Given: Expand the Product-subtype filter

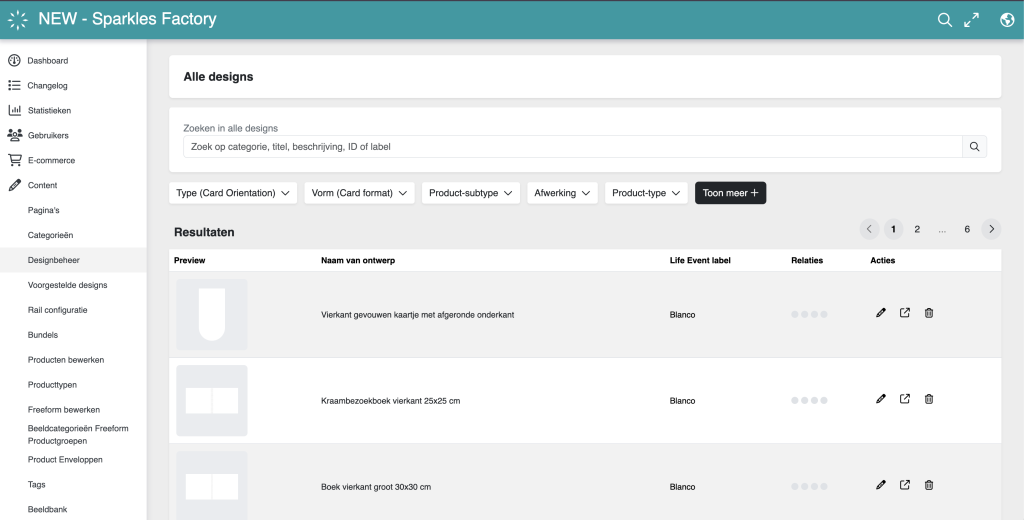Looking at the screenshot, I should [471, 193].
